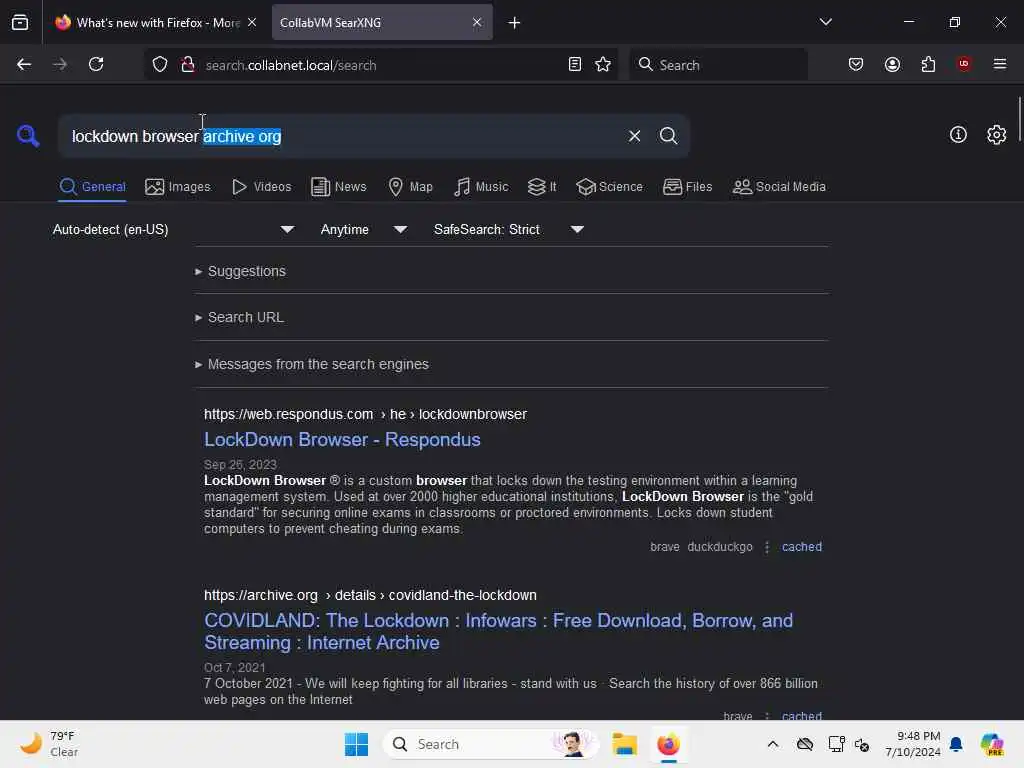Viewport: 1024px width, 768px height.
Task: Open Copilot preview icon in taskbar
Action: pos(991,744)
